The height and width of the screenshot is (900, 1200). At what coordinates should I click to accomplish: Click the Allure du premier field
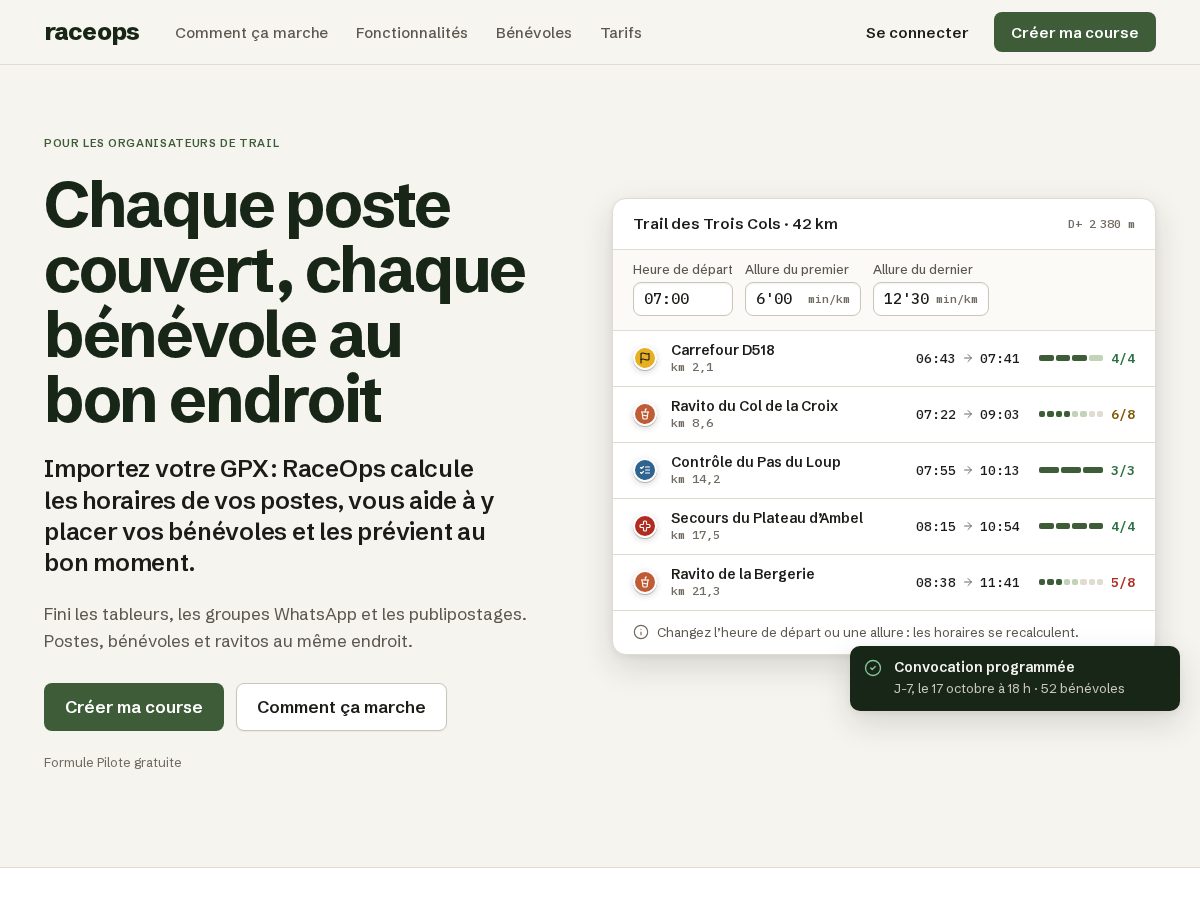[803, 299]
